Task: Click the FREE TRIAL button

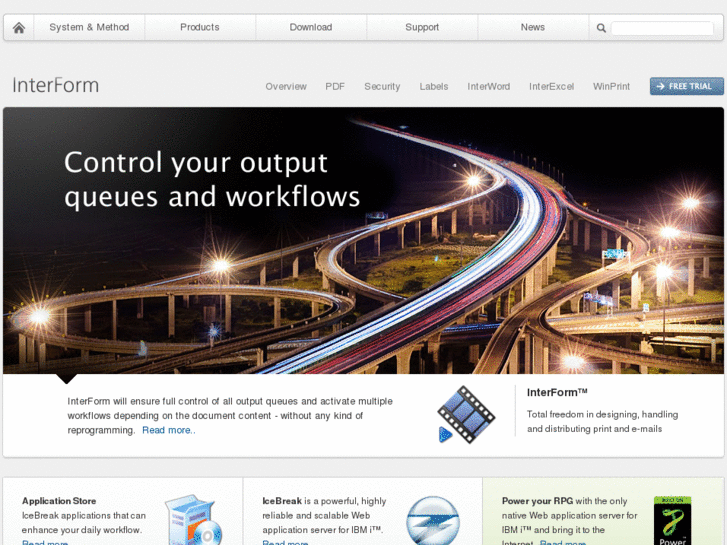Action: (687, 86)
